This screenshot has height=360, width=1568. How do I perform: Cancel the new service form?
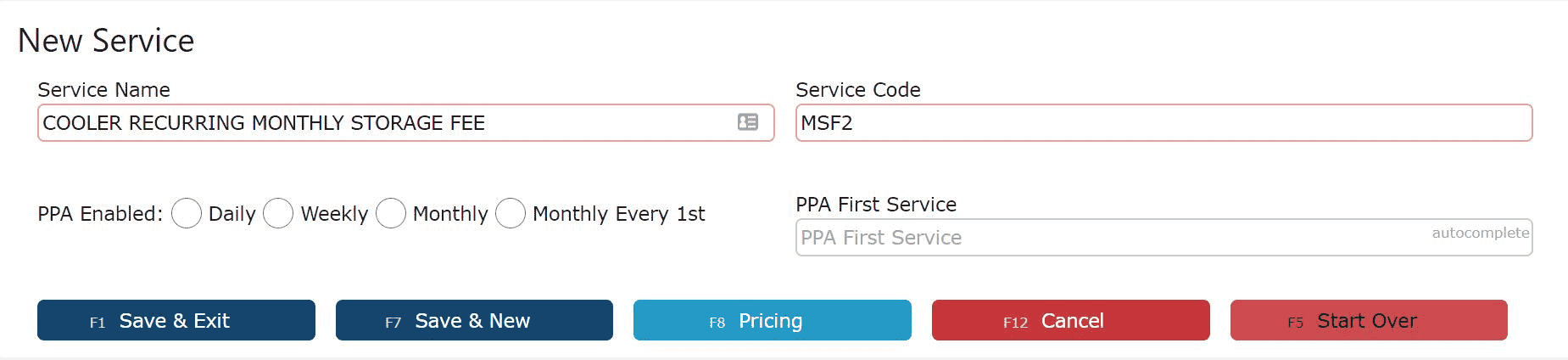(x=1071, y=320)
